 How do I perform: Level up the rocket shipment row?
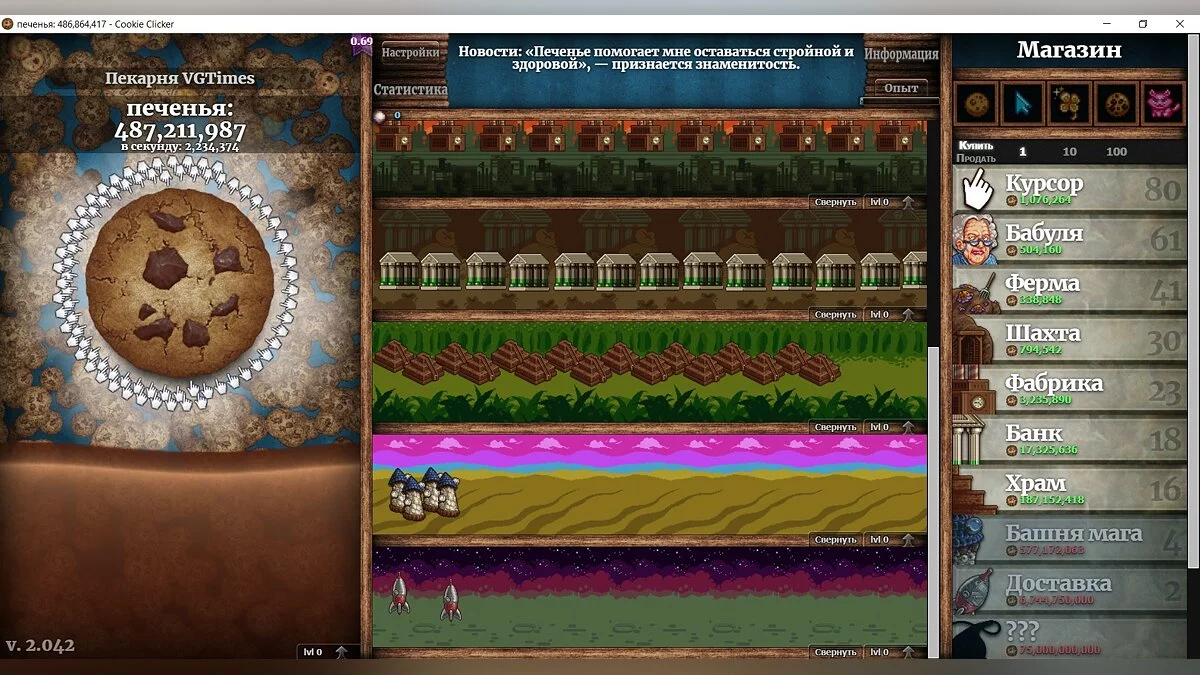(x=895, y=652)
